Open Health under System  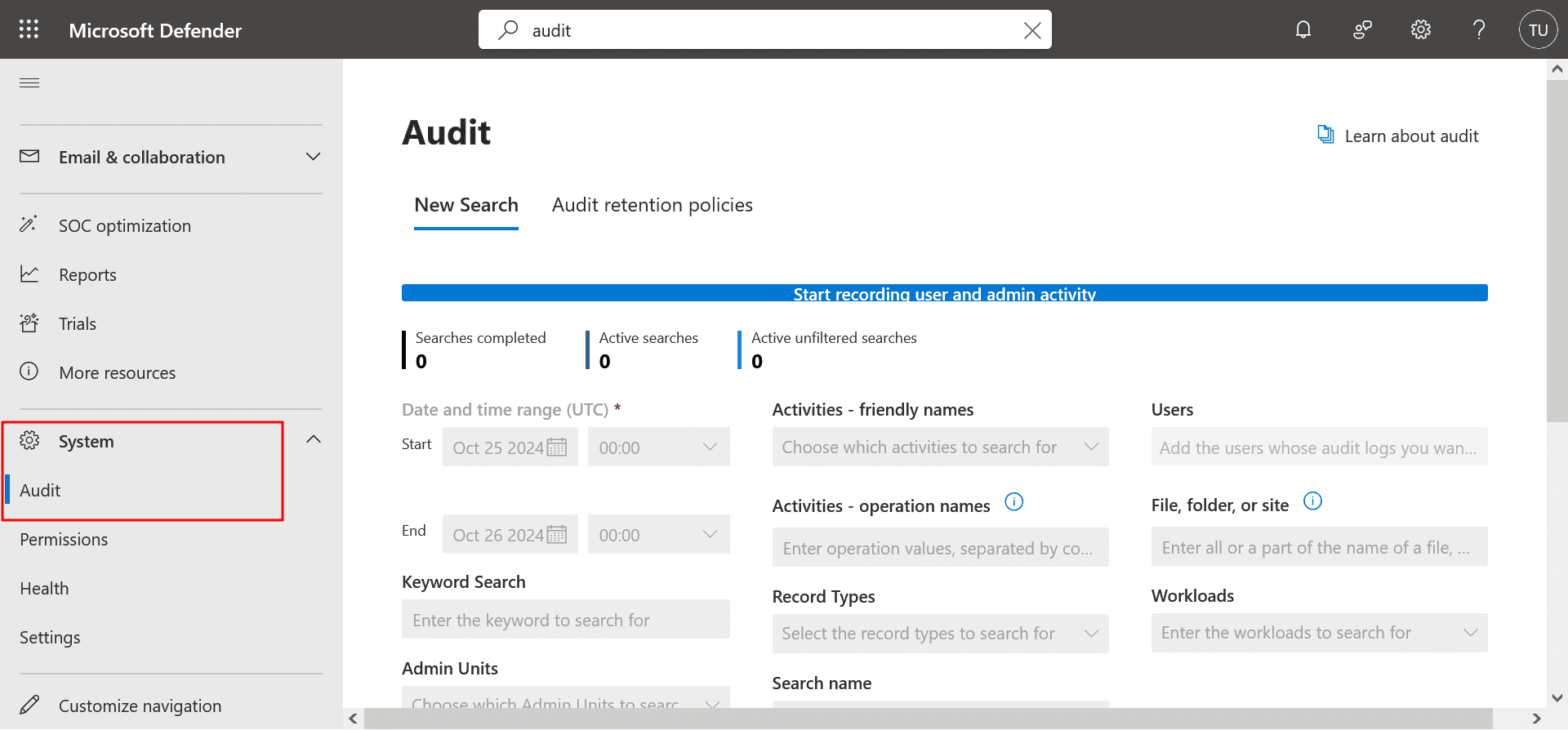point(44,588)
